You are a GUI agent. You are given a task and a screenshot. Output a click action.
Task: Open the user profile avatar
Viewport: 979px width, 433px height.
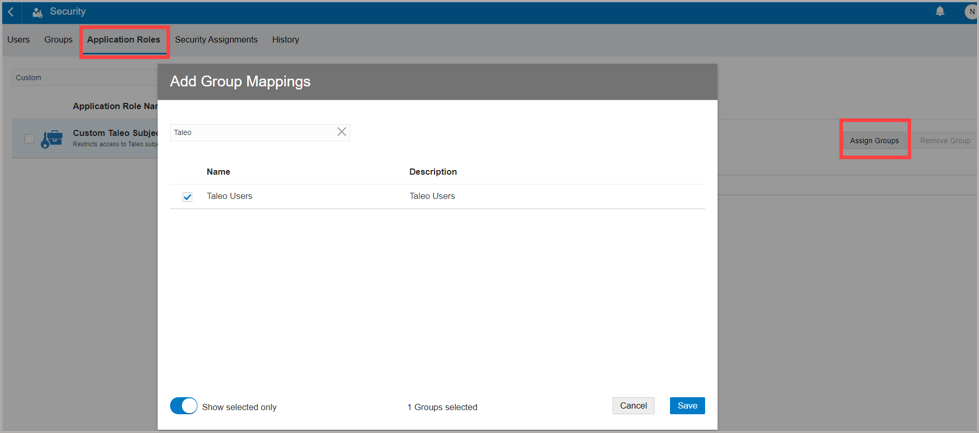pos(970,12)
